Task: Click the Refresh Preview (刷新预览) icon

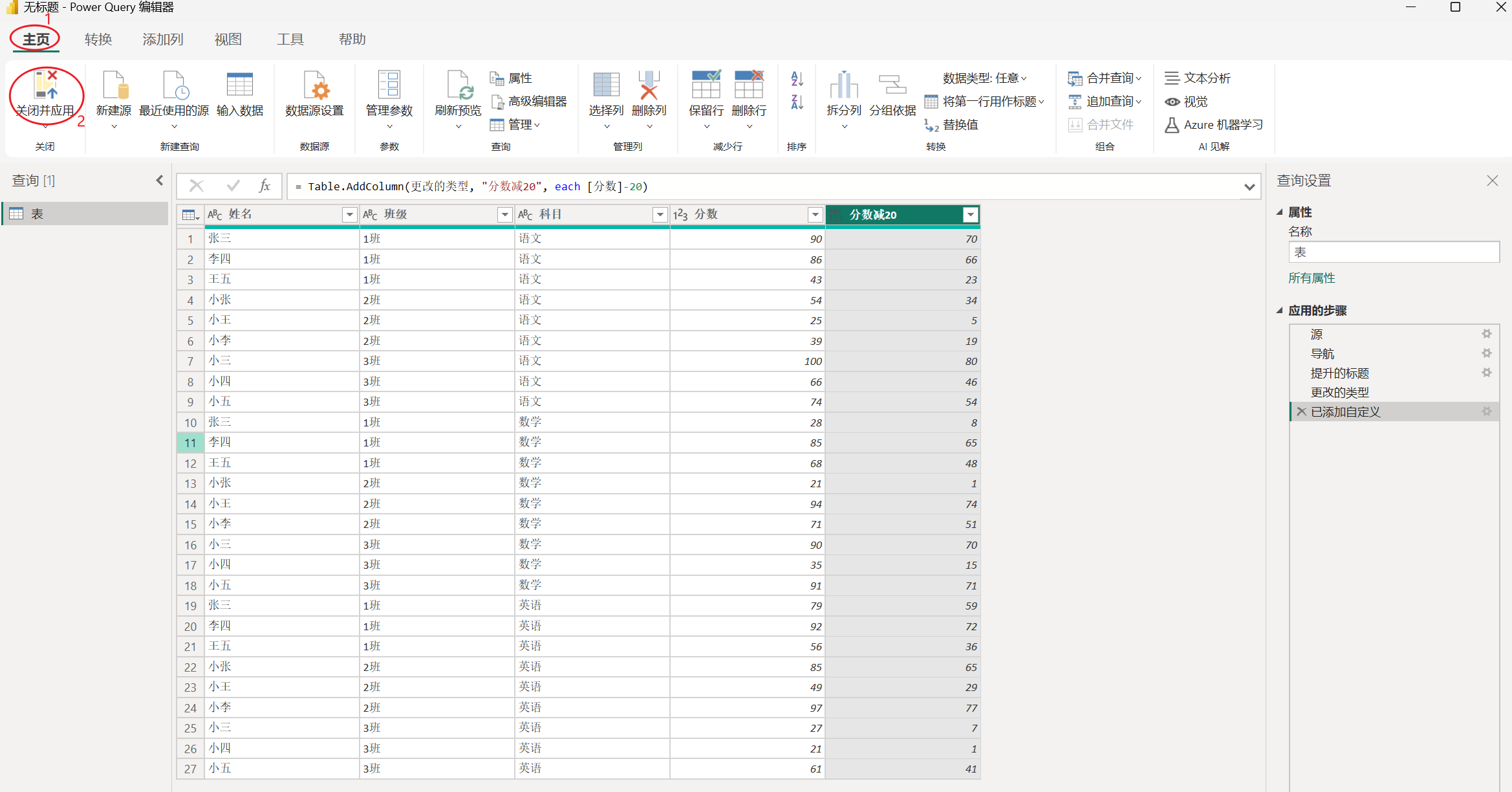Action: click(458, 86)
